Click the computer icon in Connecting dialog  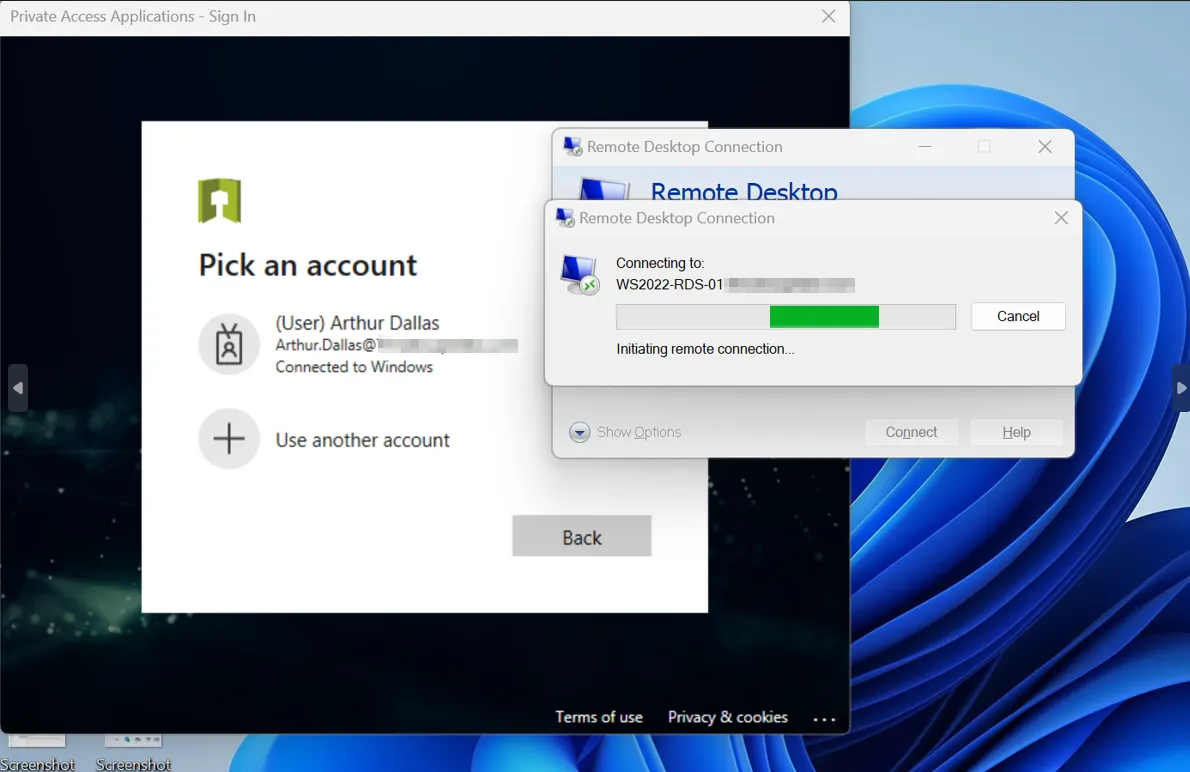coord(580,275)
